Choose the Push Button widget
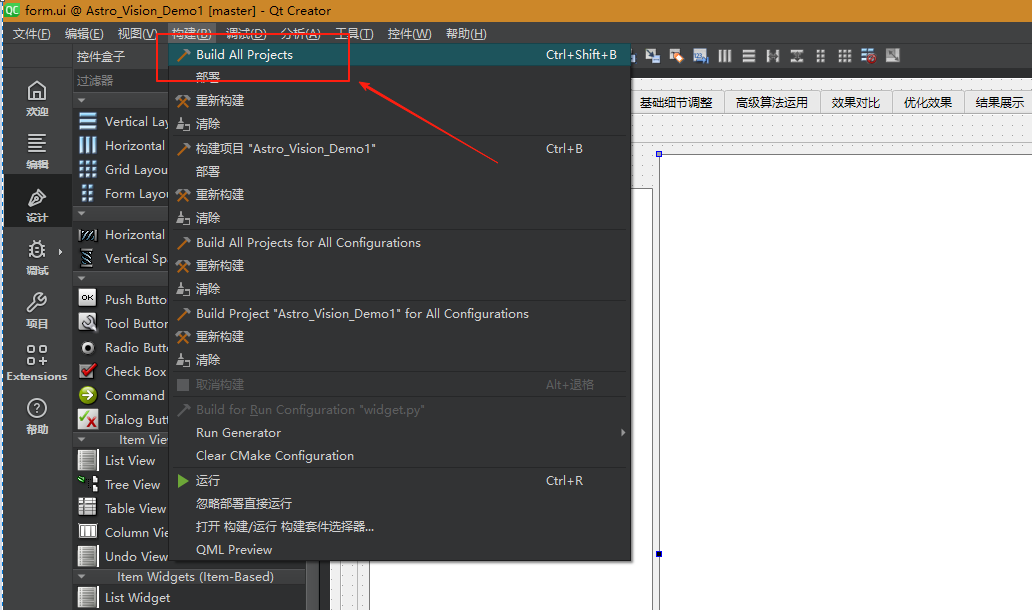1032x610 pixels. [x=122, y=299]
